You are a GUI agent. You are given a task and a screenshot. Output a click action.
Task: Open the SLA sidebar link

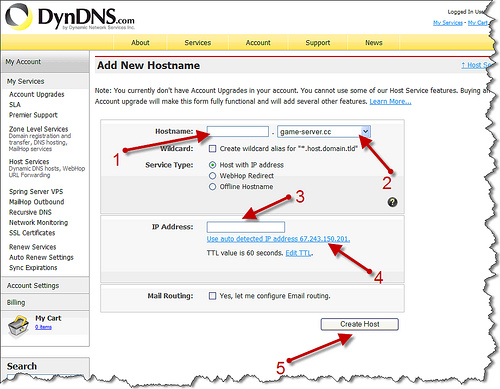(x=15, y=105)
